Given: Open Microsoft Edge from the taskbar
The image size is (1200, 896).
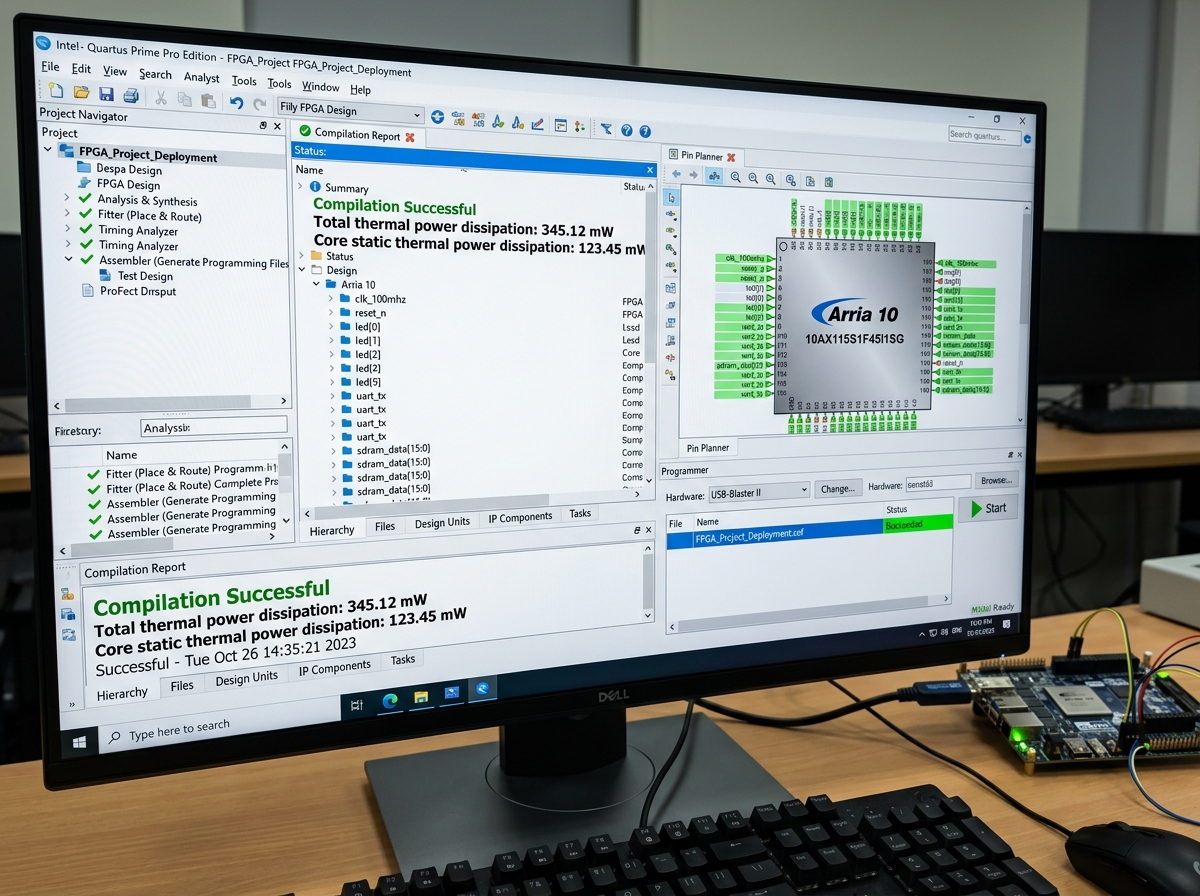Looking at the screenshot, I should pos(390,700).
